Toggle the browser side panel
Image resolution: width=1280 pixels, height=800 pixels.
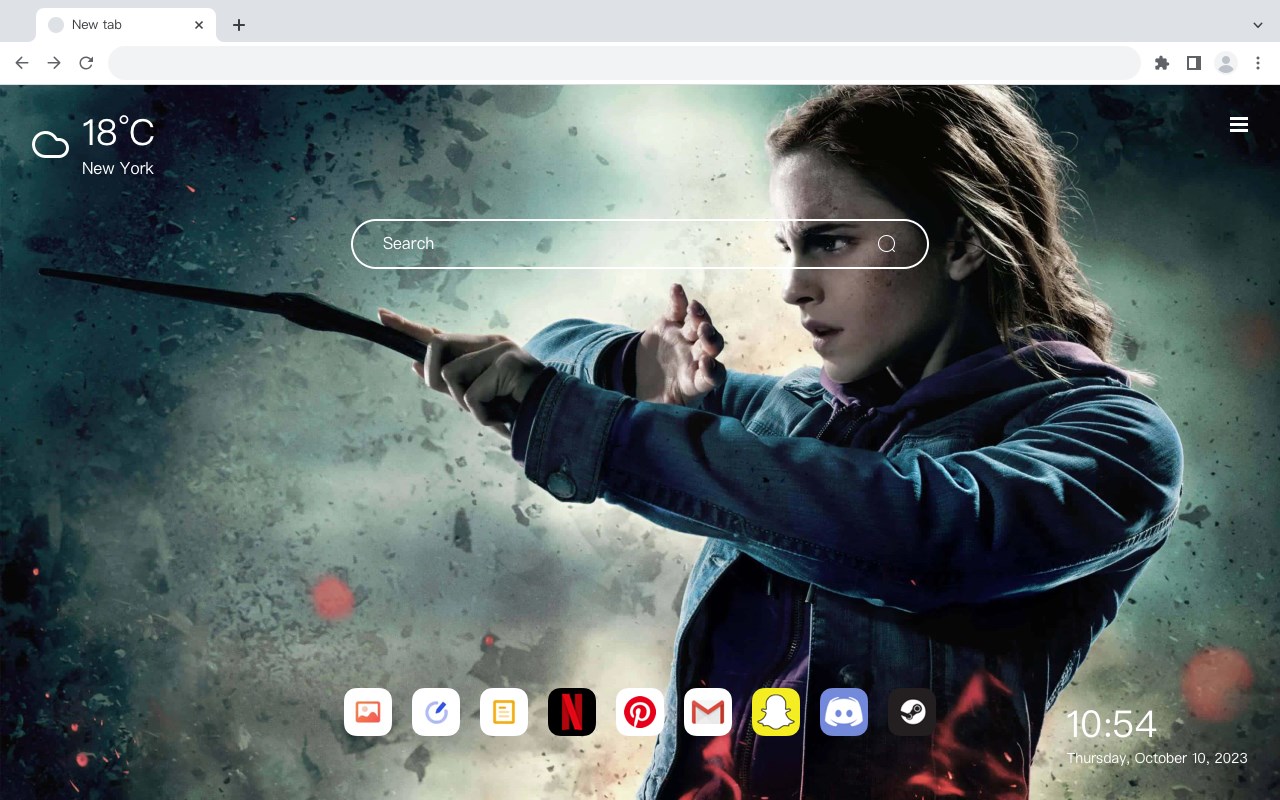[x=1193, y=63]
